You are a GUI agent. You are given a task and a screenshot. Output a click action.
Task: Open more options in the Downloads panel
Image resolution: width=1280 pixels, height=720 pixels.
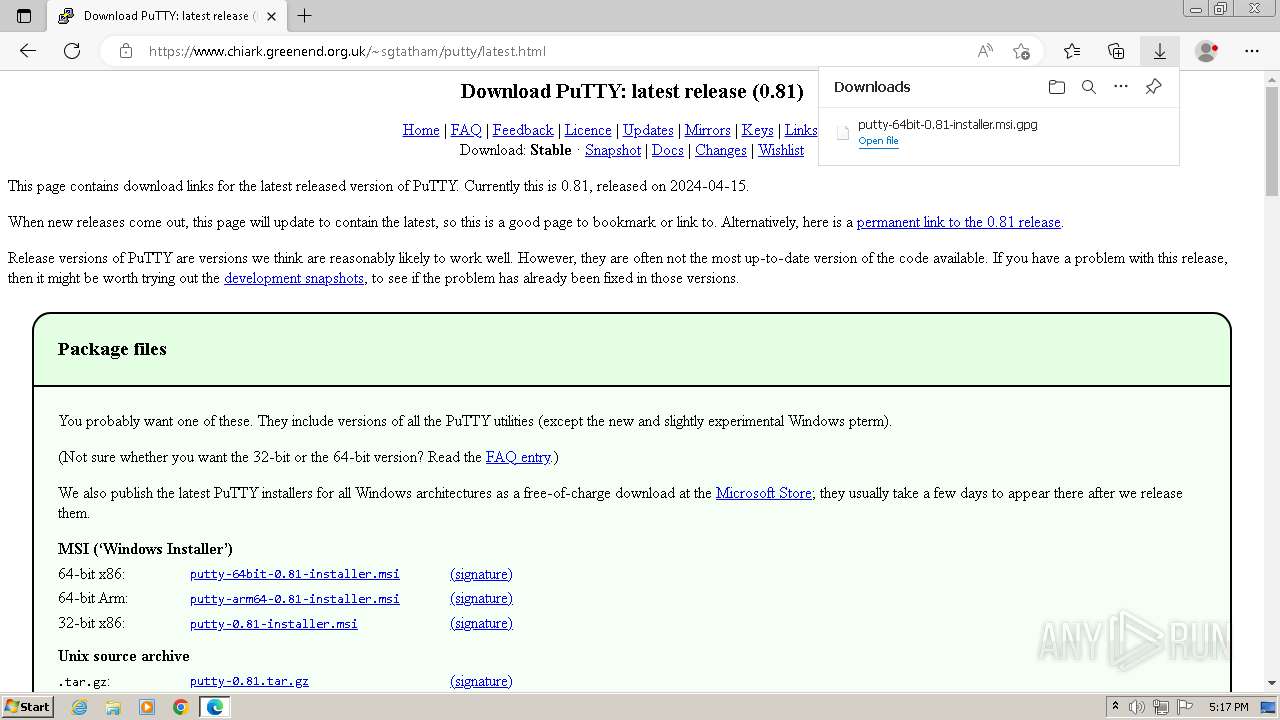pyautogui.click(x=1121, y=87)
